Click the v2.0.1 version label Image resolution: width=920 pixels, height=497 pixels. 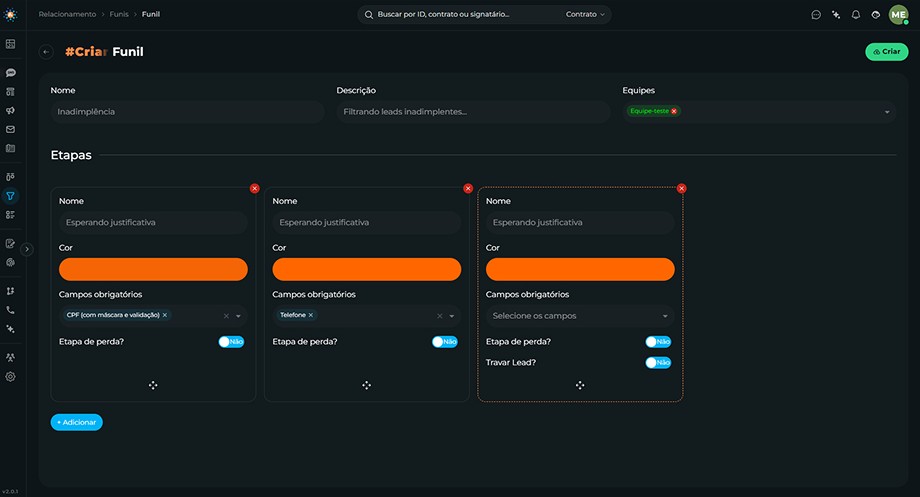10,491
